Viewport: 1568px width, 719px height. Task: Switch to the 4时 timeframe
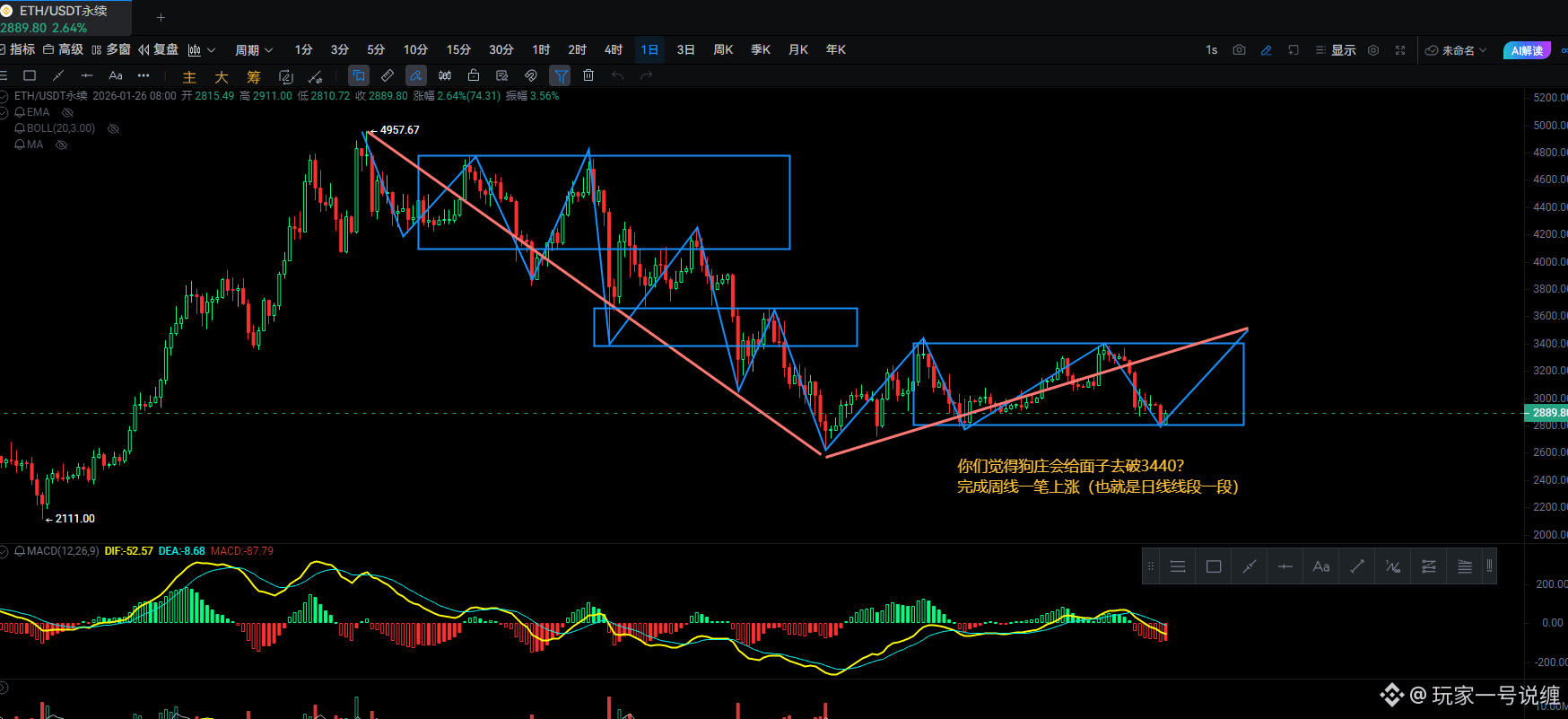pyautogui.click(x=614, y=50)
